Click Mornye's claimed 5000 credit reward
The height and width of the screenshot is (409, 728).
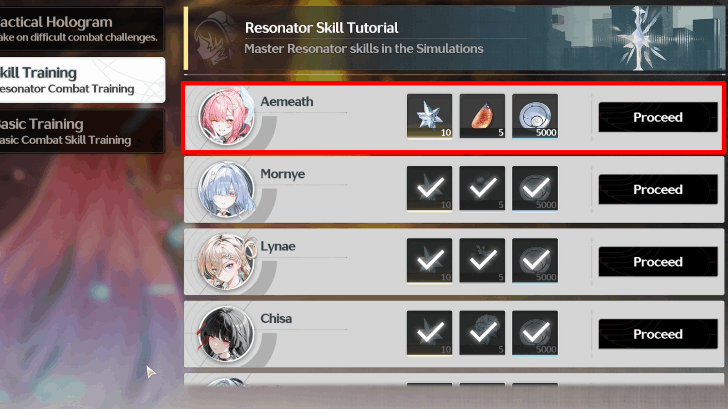535,188
